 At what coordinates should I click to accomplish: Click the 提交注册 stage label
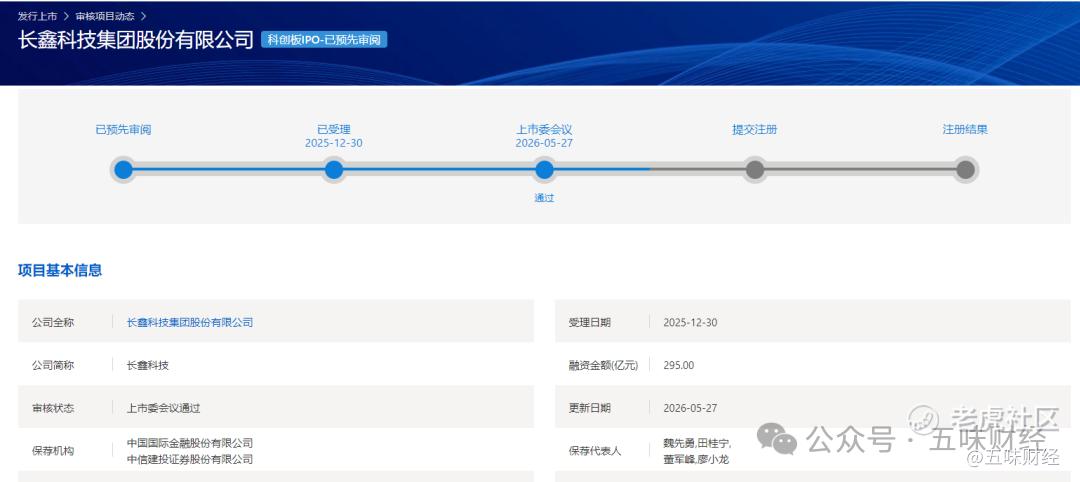[755, 129]
